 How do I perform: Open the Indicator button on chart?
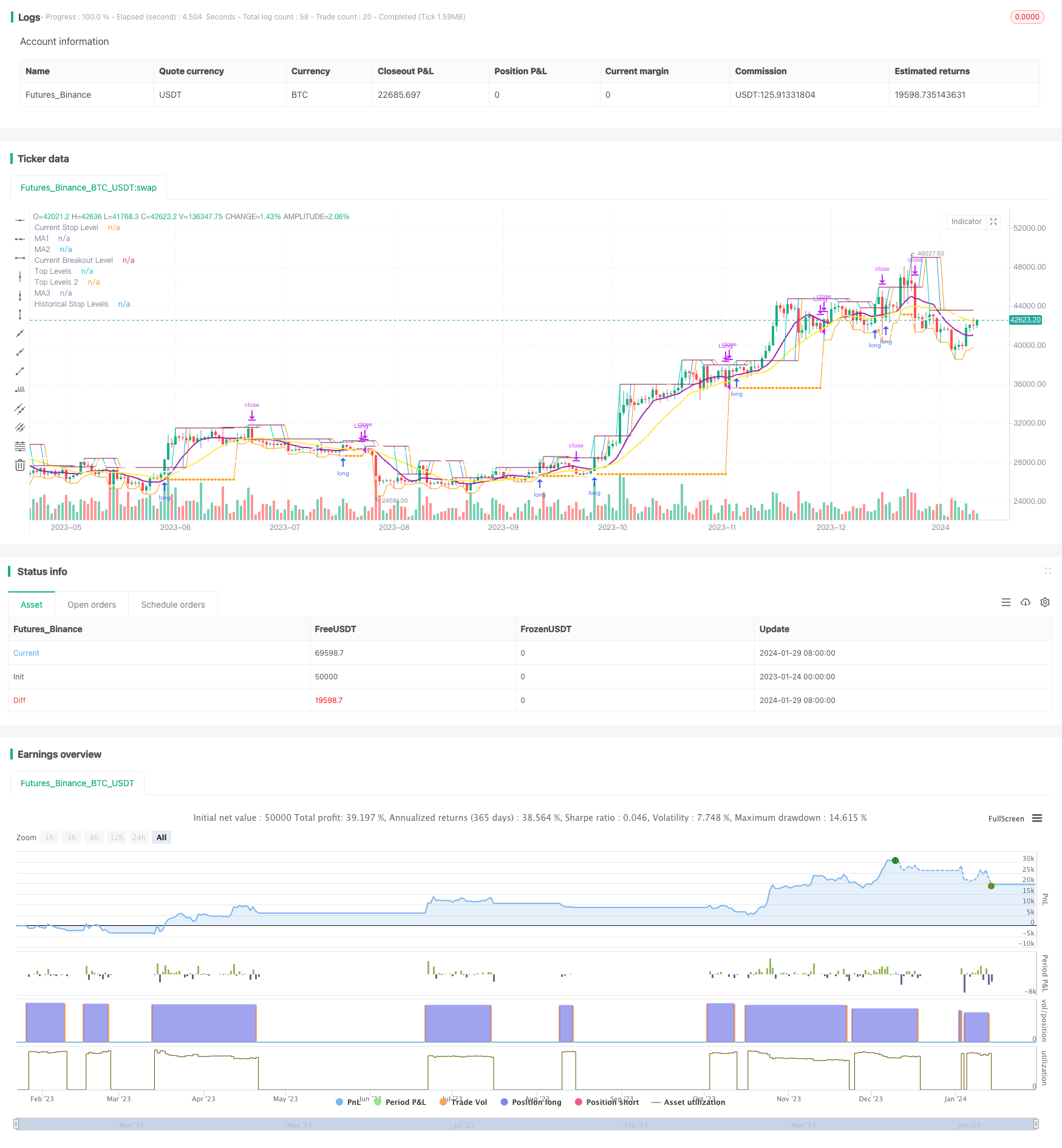tap(966, 222)
